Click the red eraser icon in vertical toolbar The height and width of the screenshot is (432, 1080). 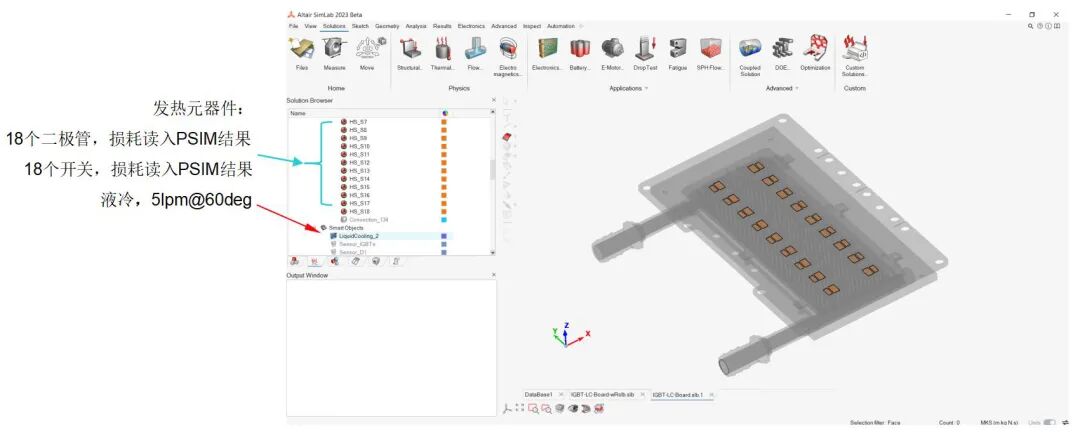click(x=509, y=137)
